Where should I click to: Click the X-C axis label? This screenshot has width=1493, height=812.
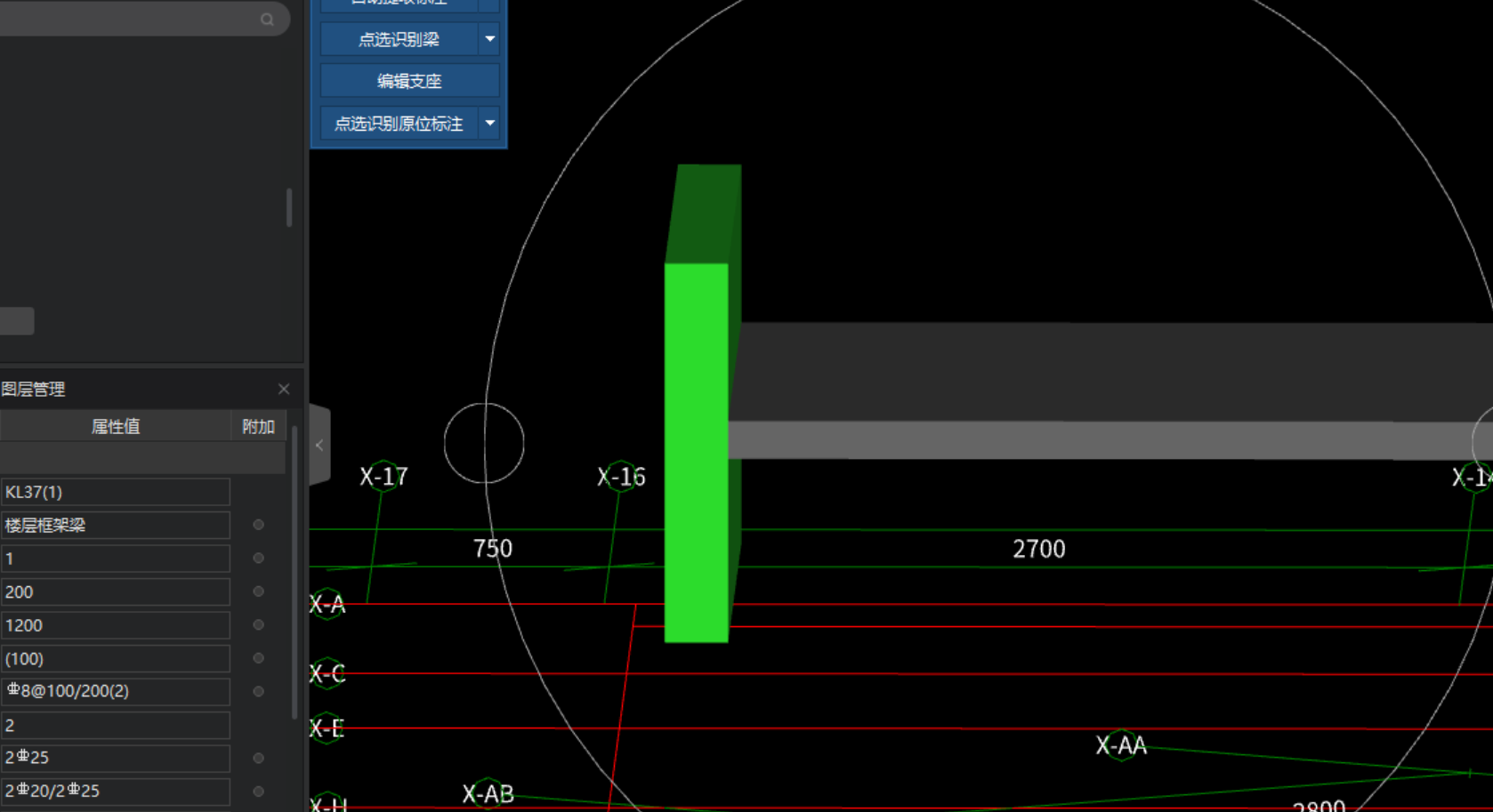327,674
